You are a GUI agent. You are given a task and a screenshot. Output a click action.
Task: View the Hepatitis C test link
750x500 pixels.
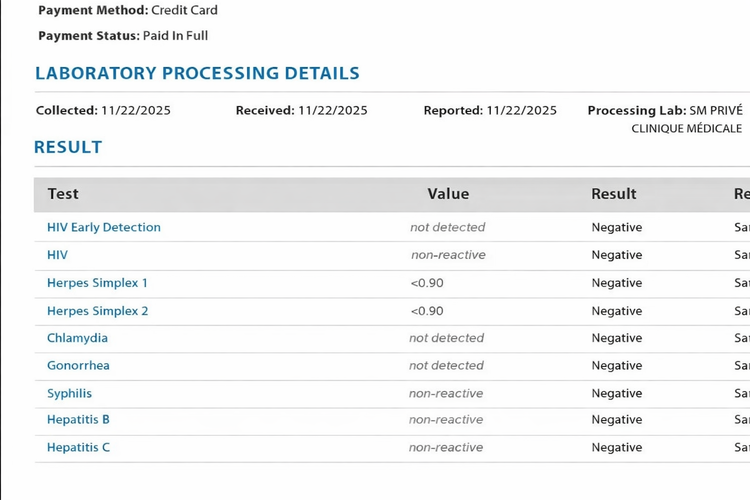point(78,447)
